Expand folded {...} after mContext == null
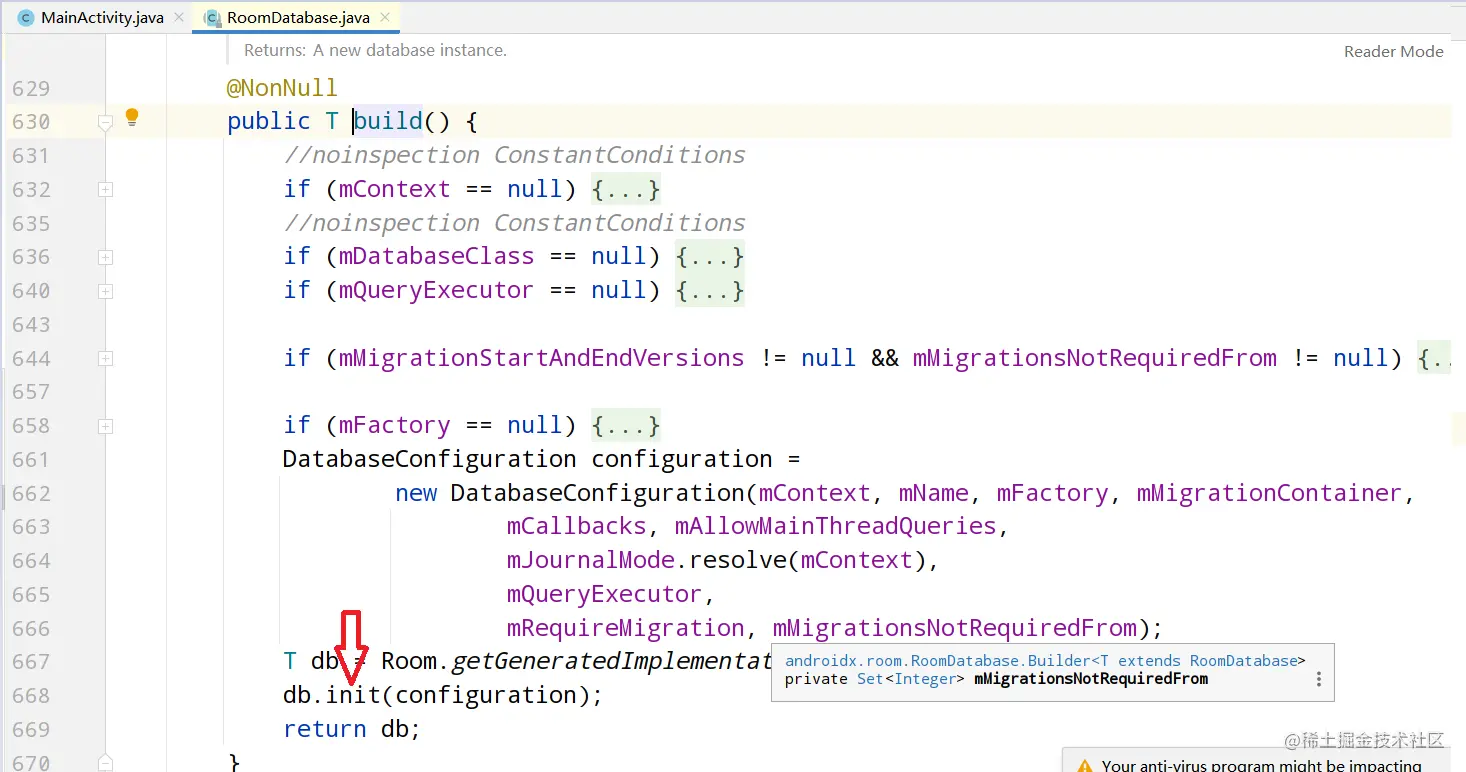Screen dimensions: 1466x772 (x=625, y=189)
